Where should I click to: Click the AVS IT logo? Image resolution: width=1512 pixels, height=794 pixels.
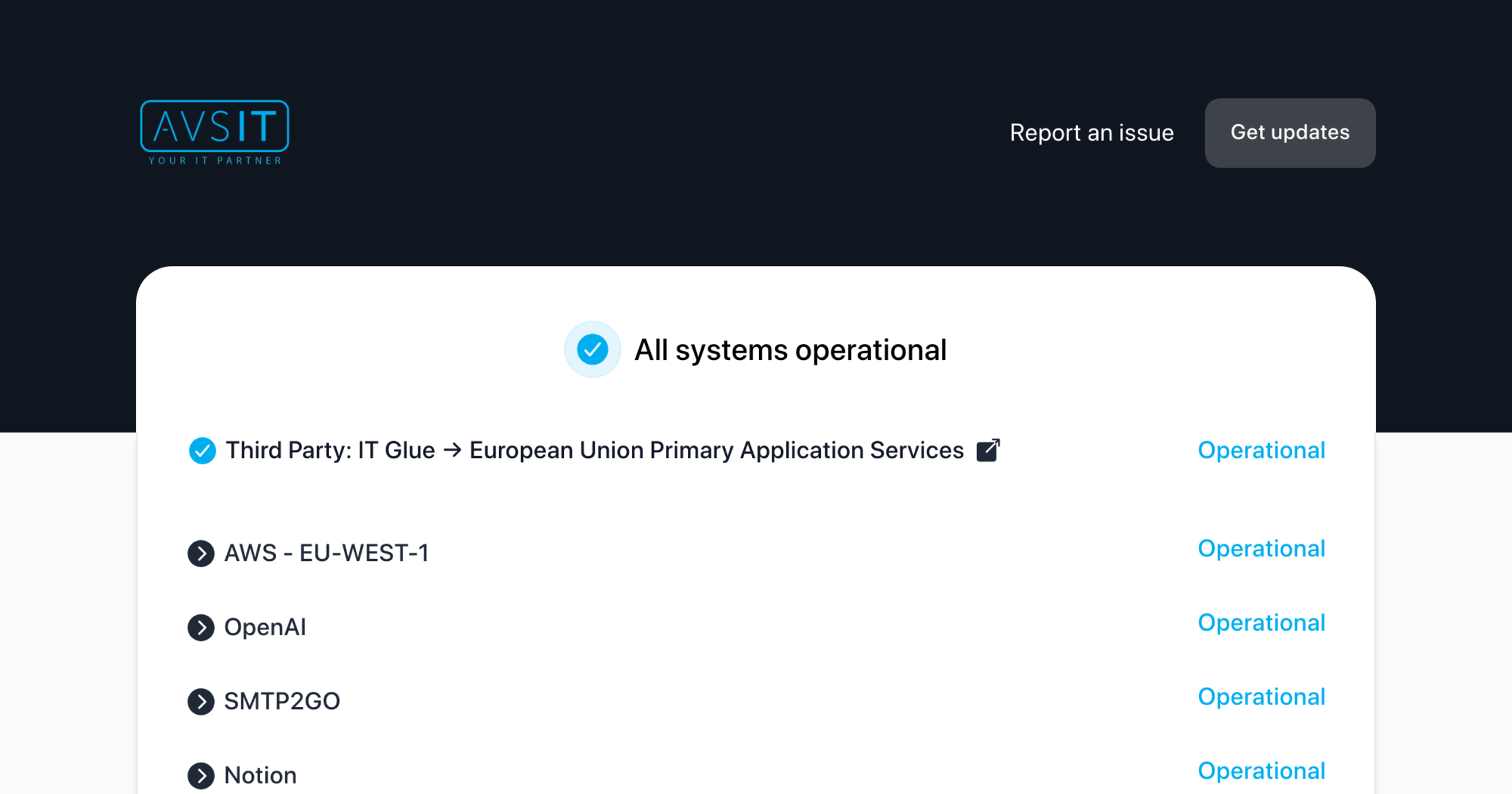[214, 132]
